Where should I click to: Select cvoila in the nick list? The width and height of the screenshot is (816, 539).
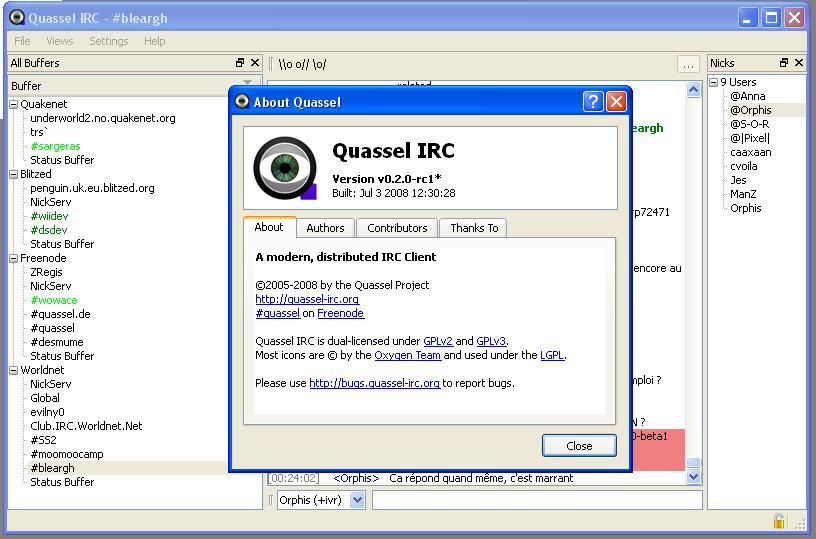coord(744,166)
